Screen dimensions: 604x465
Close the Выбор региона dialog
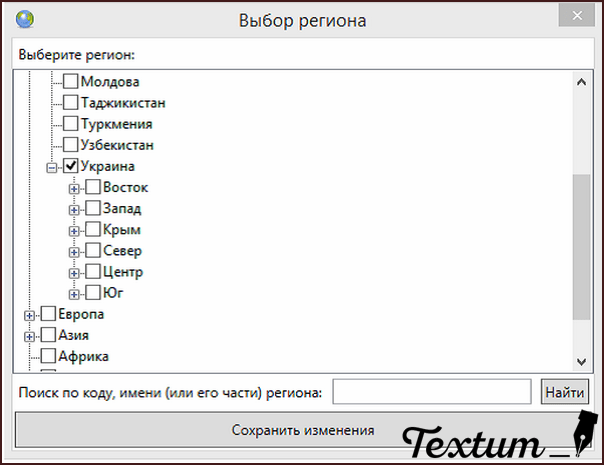[577, 15]
